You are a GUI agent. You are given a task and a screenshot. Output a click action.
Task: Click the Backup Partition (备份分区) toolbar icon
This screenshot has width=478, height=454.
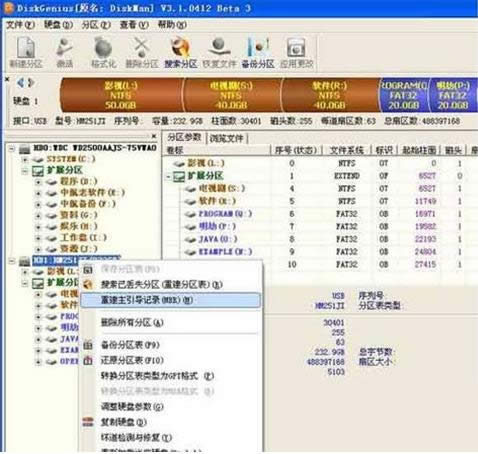[x=258, y=52]
